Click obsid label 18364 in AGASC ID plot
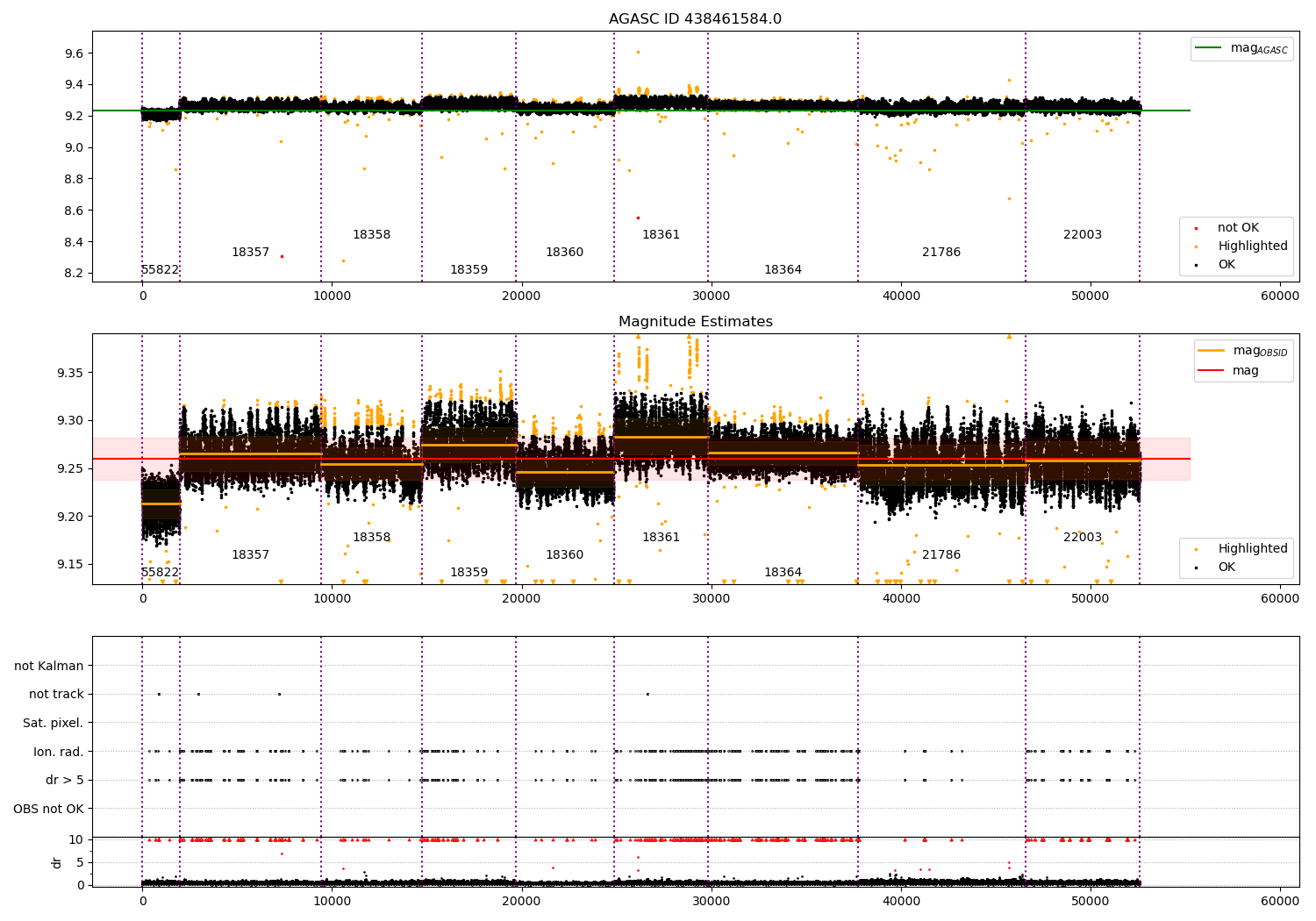 (783, 270)
